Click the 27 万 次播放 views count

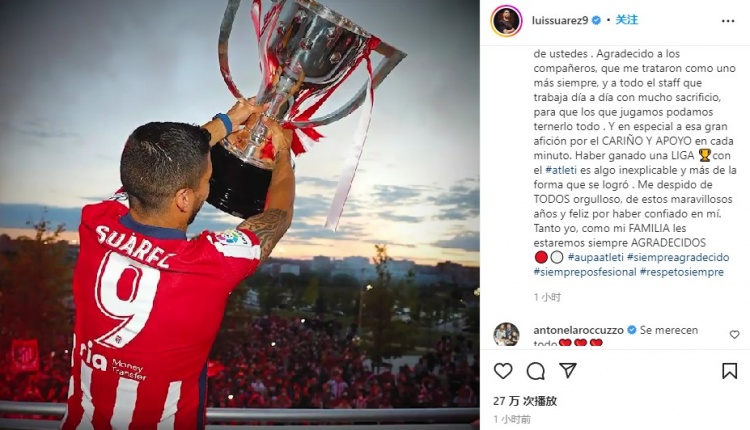(525, 401)
